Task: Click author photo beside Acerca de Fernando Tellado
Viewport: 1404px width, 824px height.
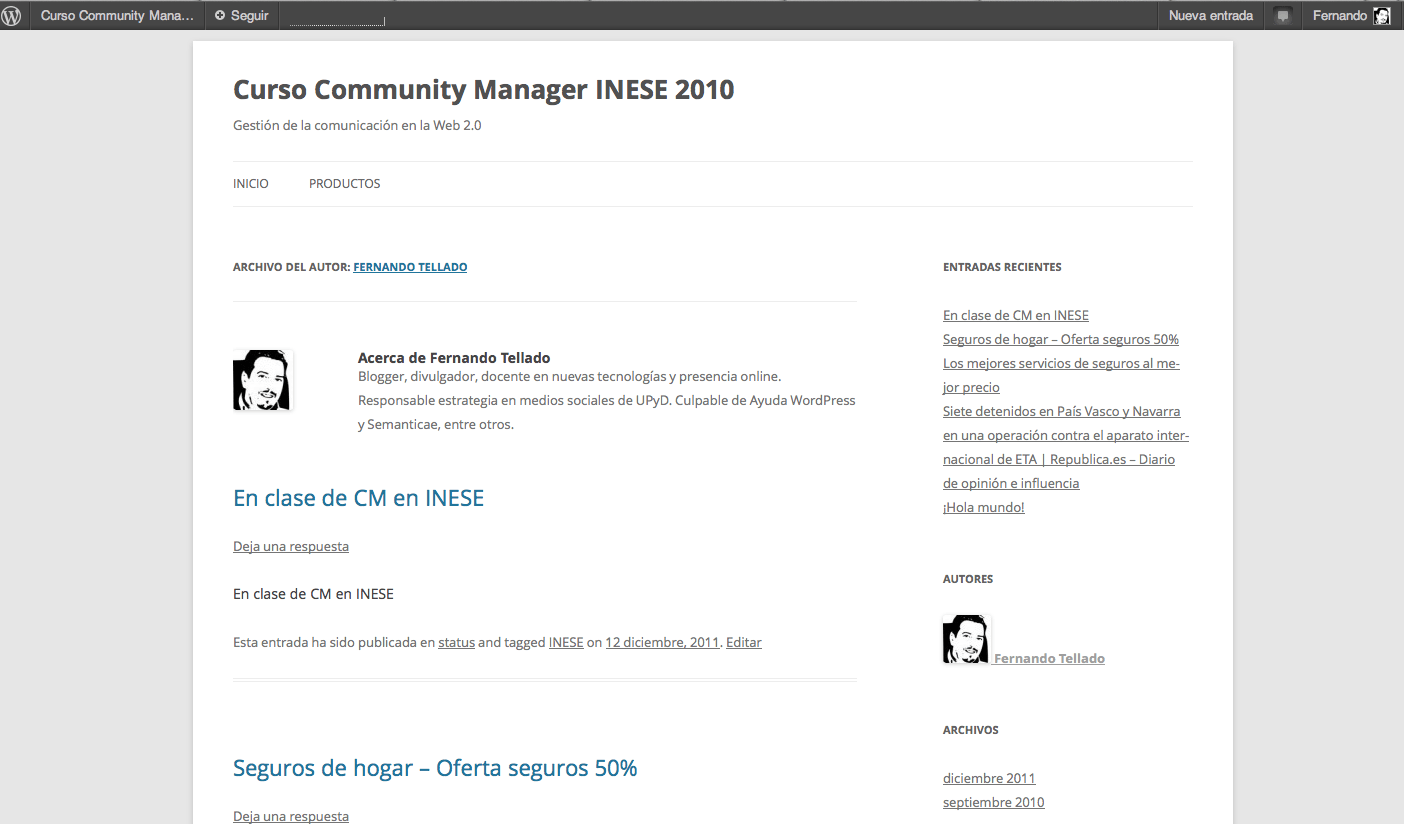Action: (x=262, y=380)
